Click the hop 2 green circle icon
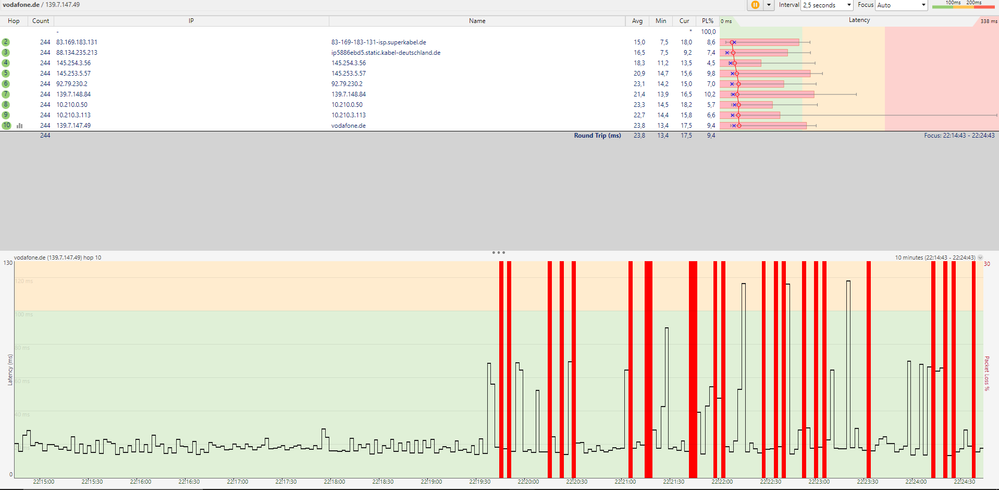Viewport: 999px width, 490px height. [6, 42]
